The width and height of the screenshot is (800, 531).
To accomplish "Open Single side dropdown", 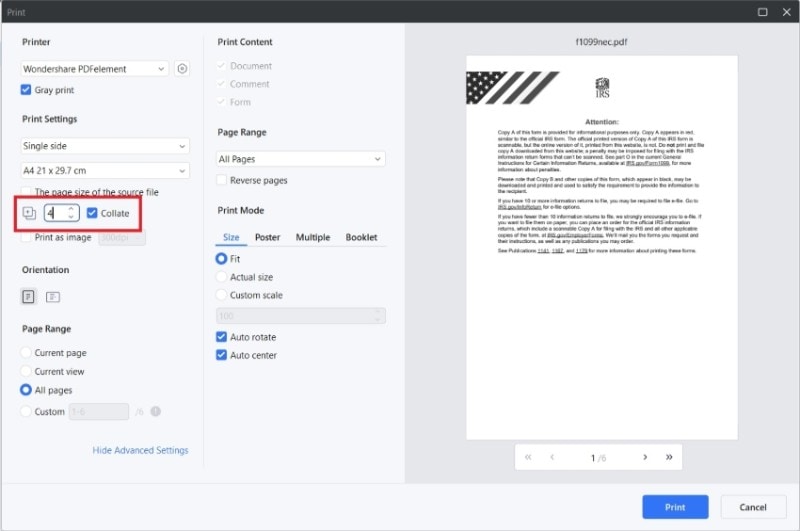I will pos(105,146).
